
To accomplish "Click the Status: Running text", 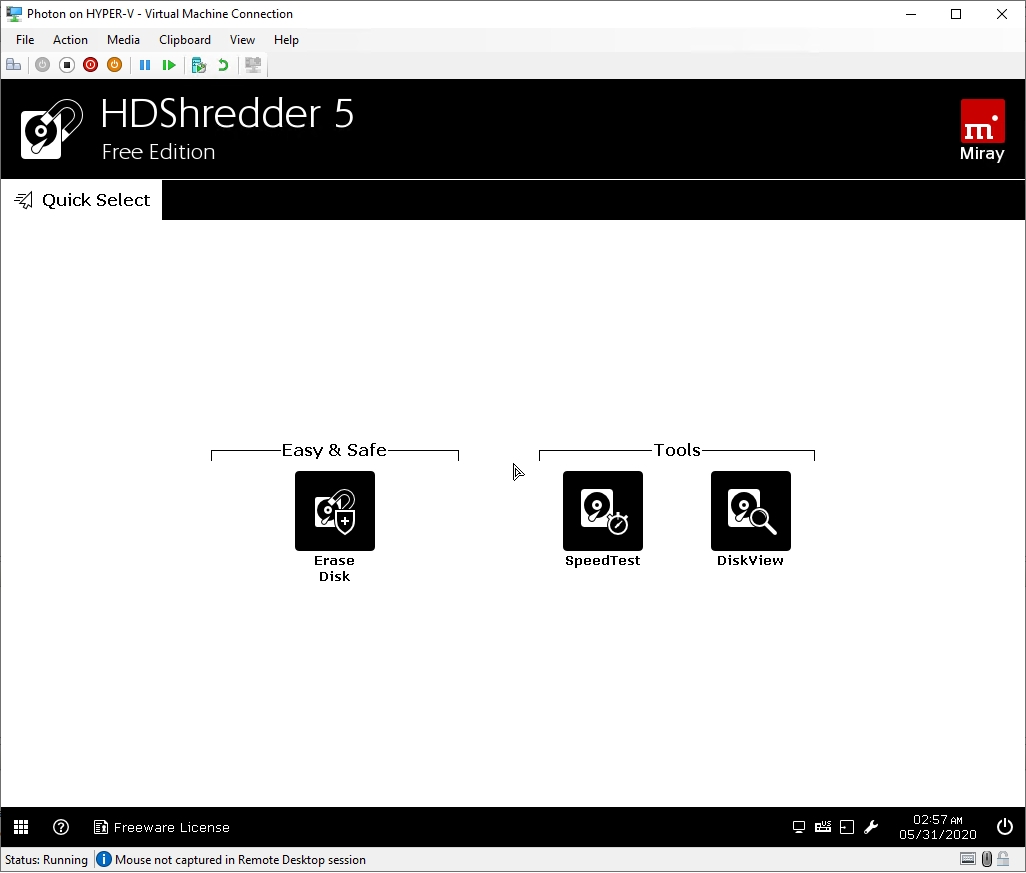I will 46,859.
